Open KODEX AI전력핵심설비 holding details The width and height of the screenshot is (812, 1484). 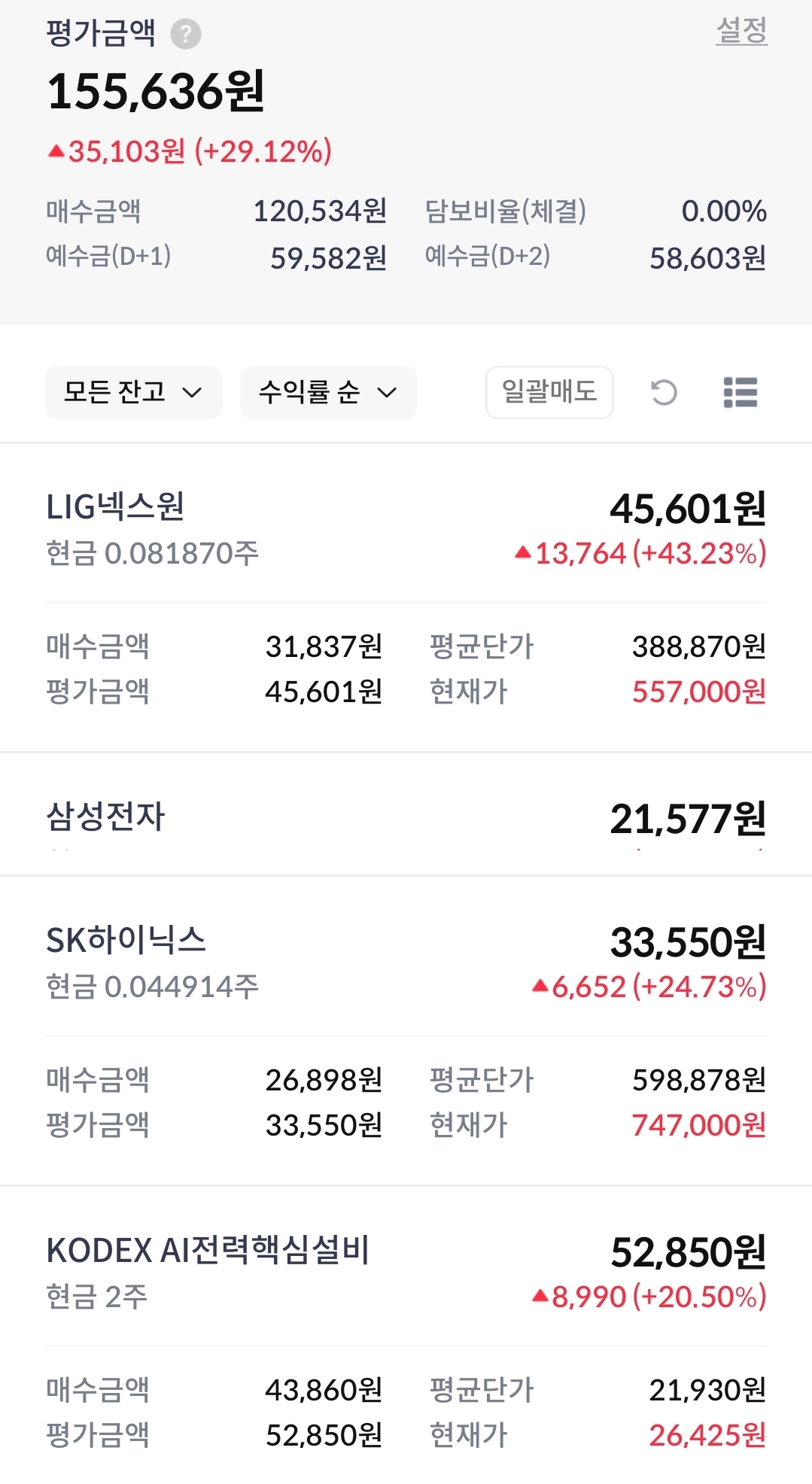tap(208, 1251)
